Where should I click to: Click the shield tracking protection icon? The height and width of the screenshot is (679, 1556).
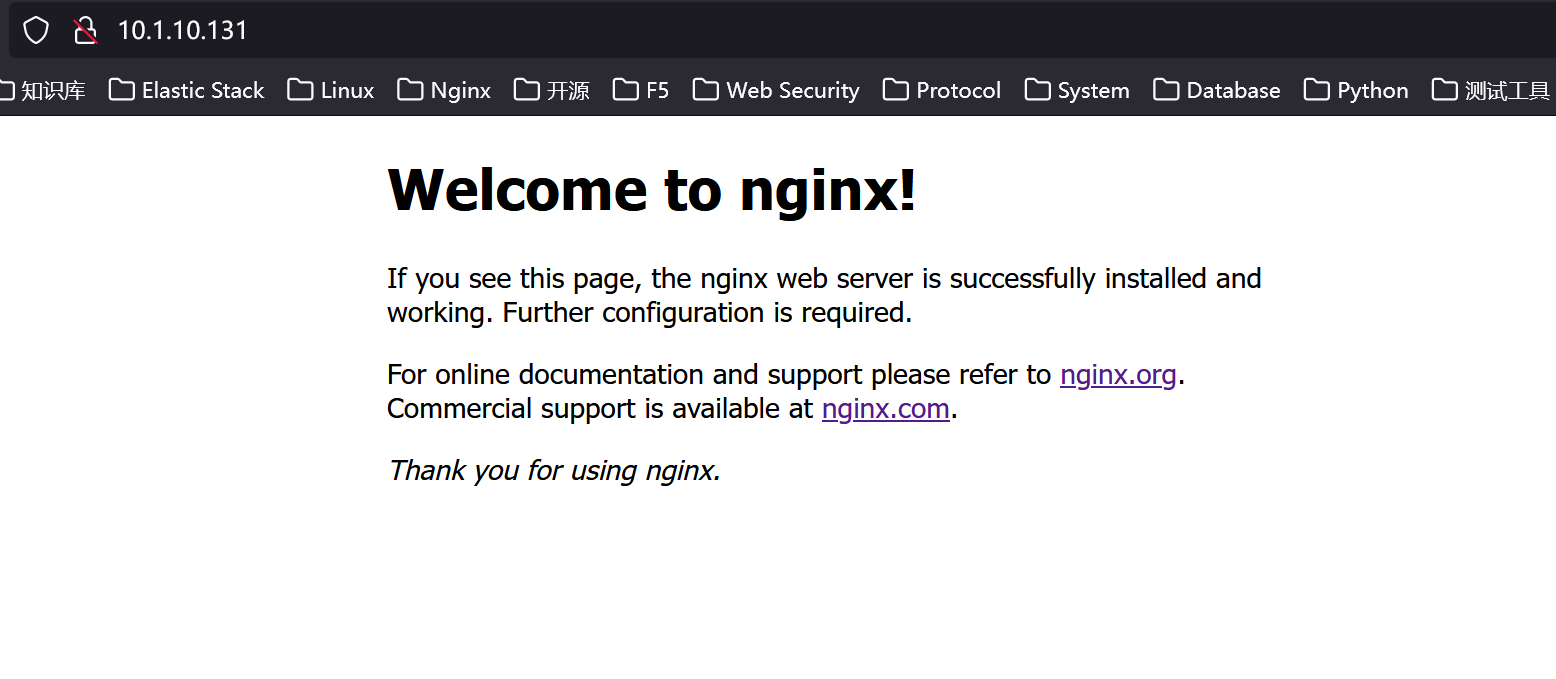coord(36,30)
